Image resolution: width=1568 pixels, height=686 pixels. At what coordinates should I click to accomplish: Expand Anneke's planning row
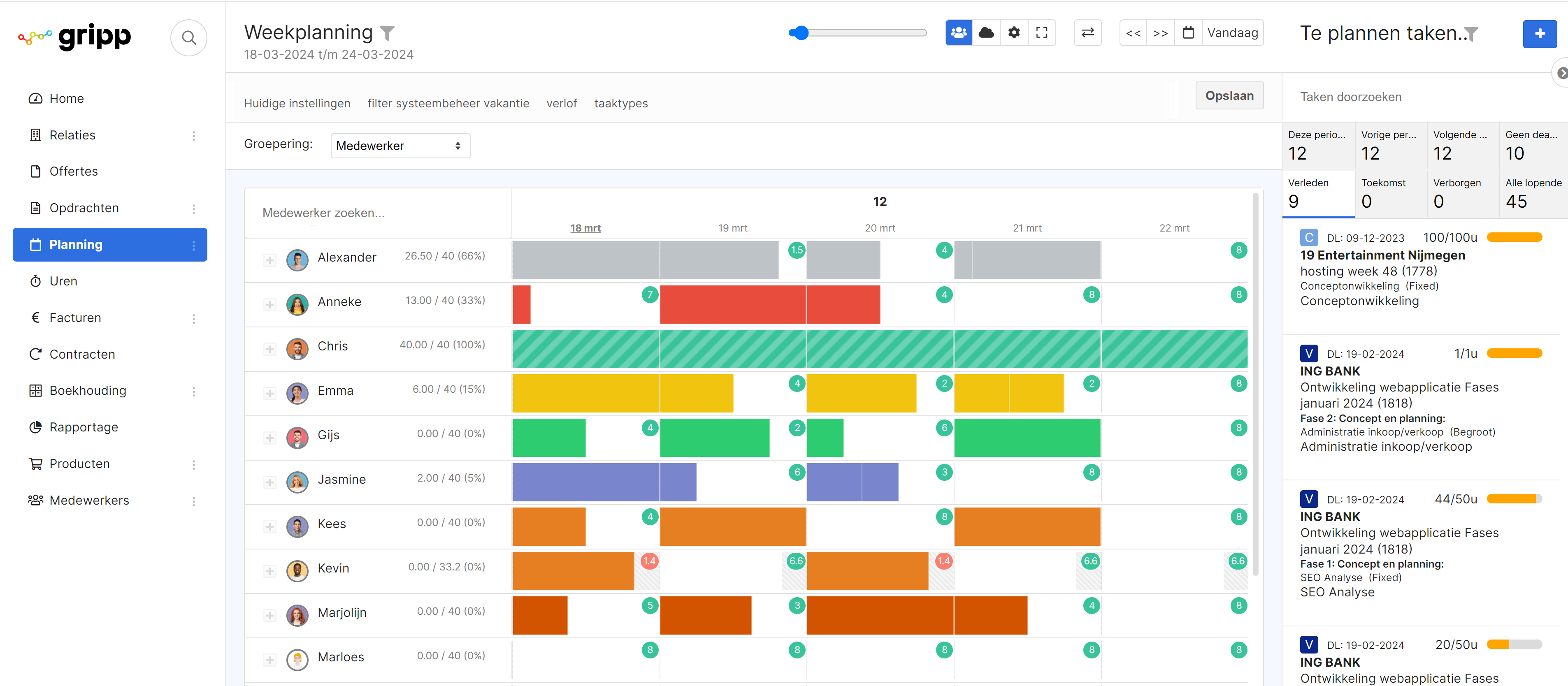[269, 305]
